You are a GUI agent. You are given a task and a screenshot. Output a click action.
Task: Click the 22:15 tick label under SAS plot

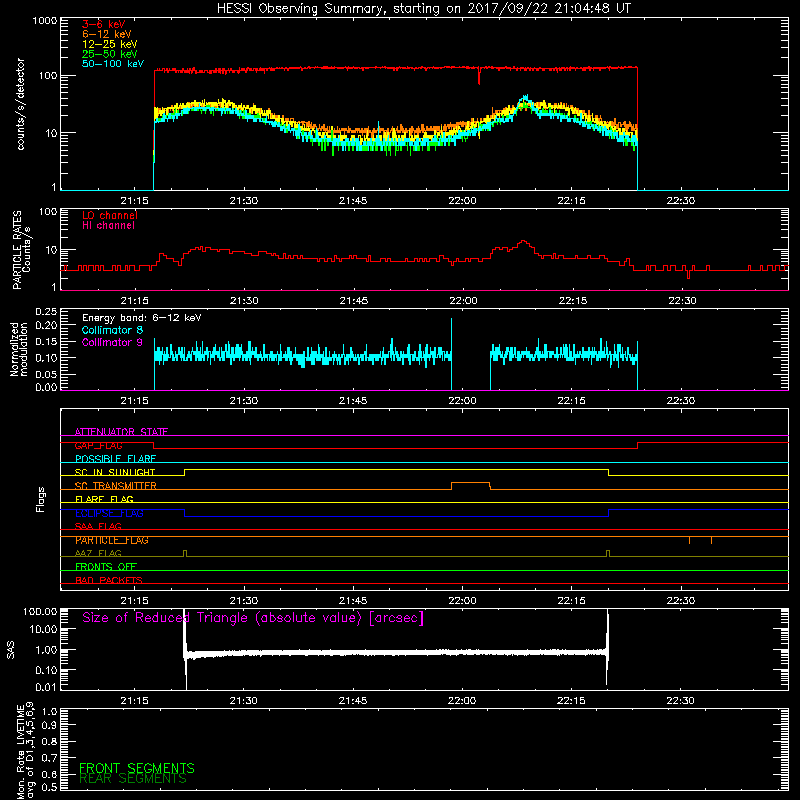pyautogui.click(x=571, y=701)
